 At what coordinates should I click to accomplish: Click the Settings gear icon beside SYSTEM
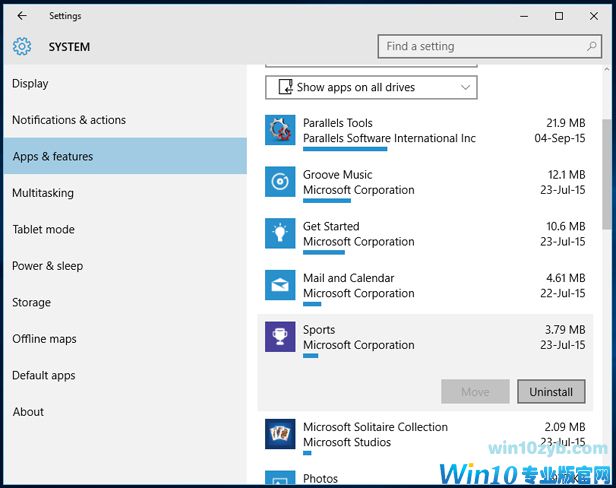22,47
